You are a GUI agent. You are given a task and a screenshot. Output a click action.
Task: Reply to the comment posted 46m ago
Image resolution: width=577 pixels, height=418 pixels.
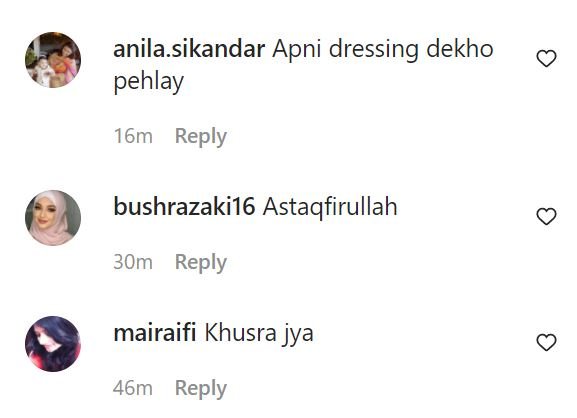(x=201, y=389)
